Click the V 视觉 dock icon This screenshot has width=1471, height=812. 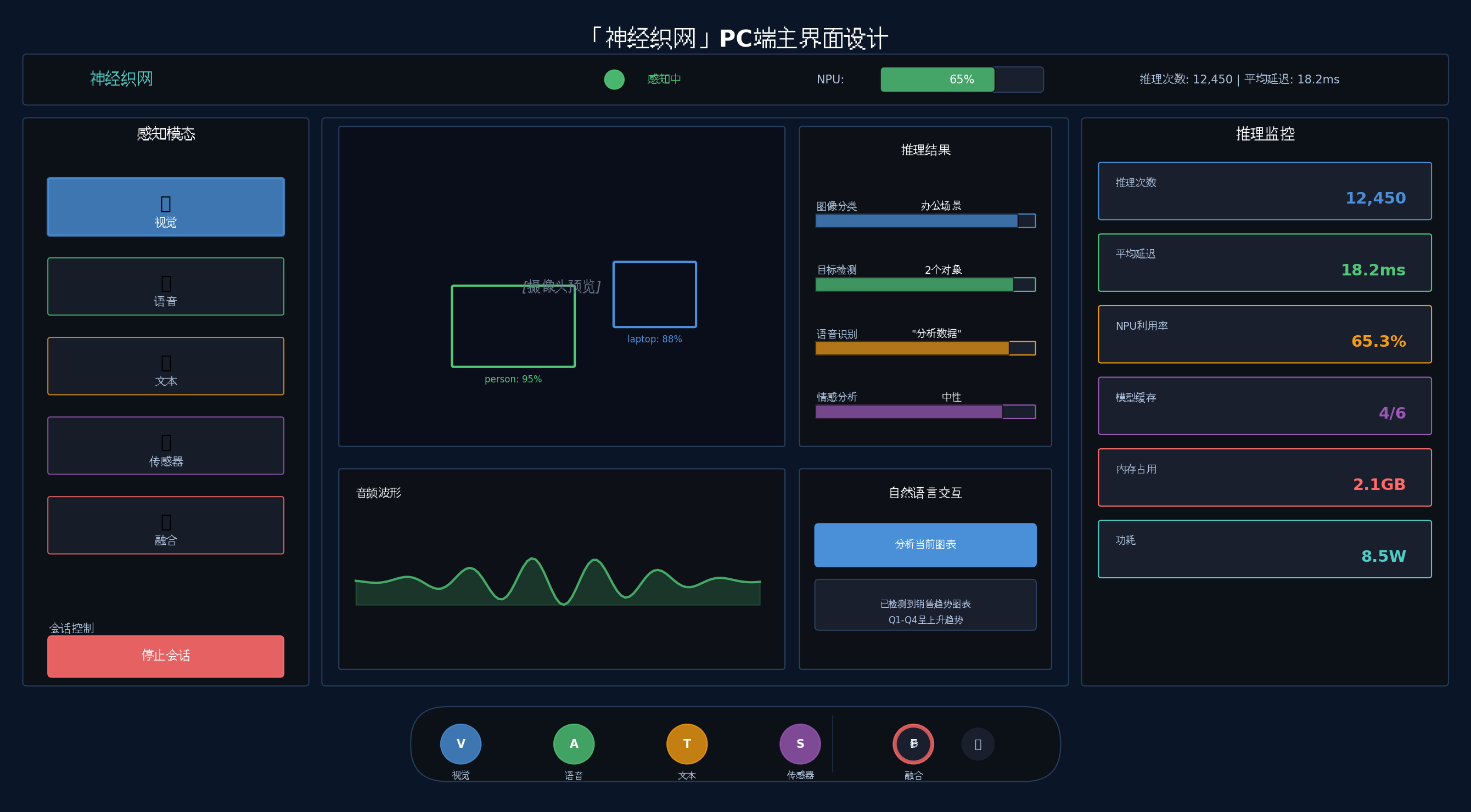point(461,744)
